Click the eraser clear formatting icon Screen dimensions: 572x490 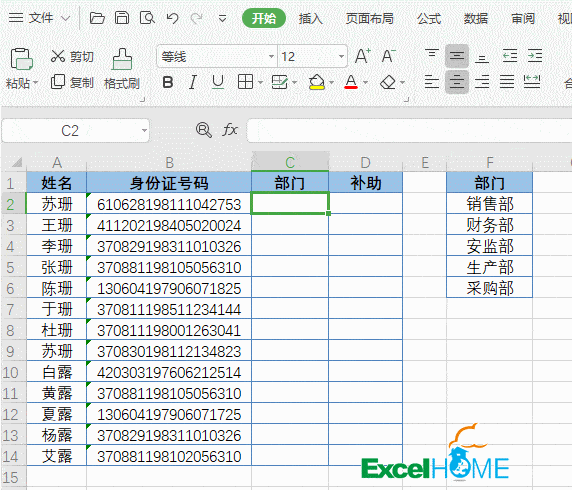coord(388,82)
